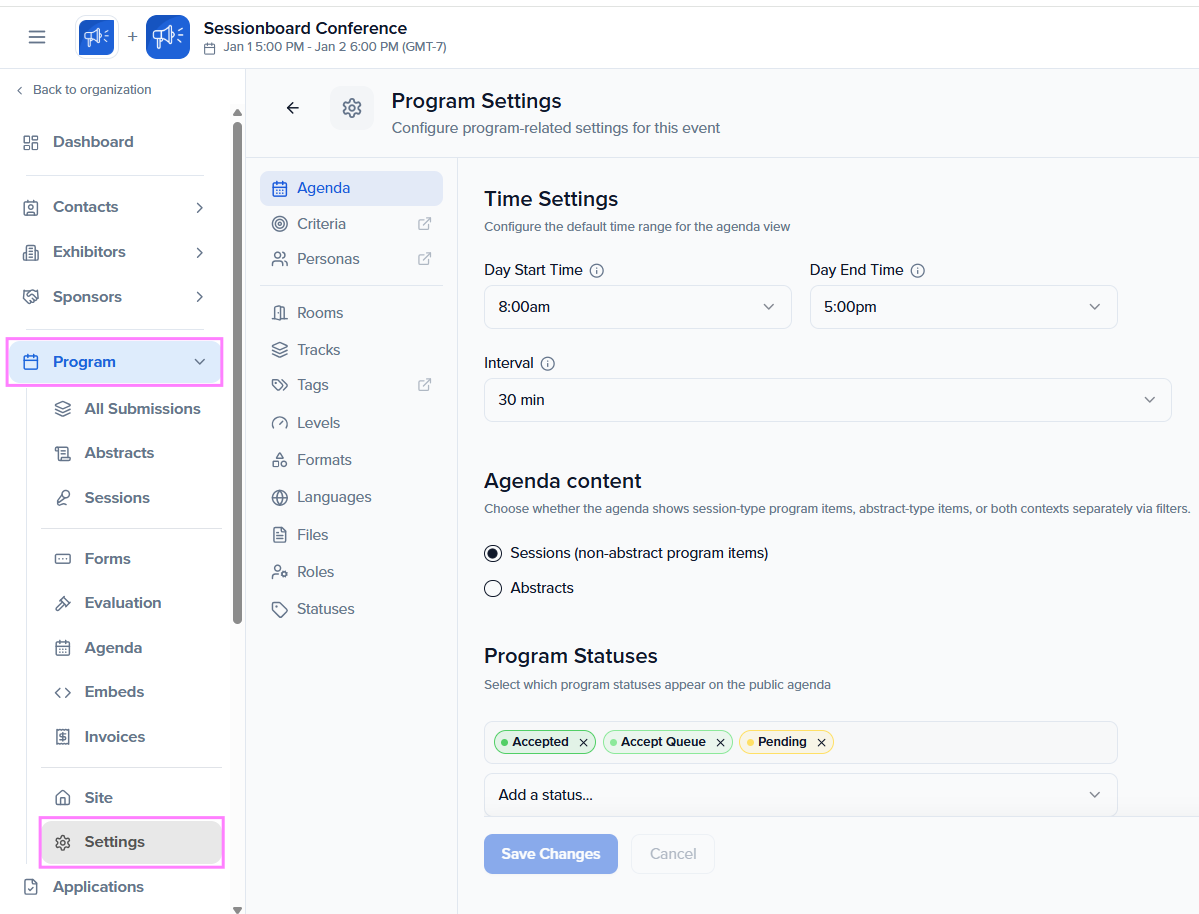Open Criteria external link icon

coord(424,224)
